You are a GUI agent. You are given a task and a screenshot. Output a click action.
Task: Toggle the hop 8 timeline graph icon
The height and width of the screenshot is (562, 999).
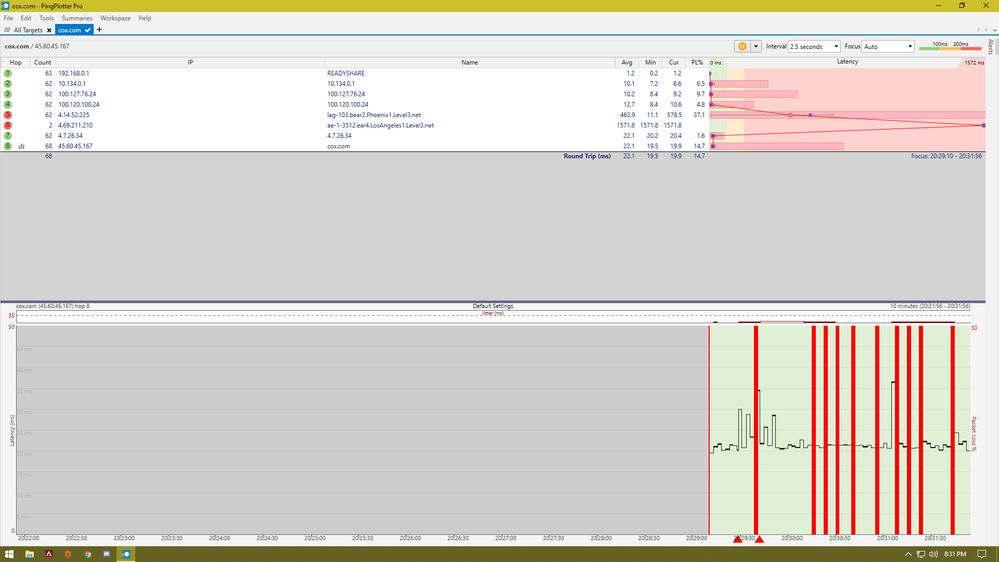pyautogui.click(x=22, y=147)
